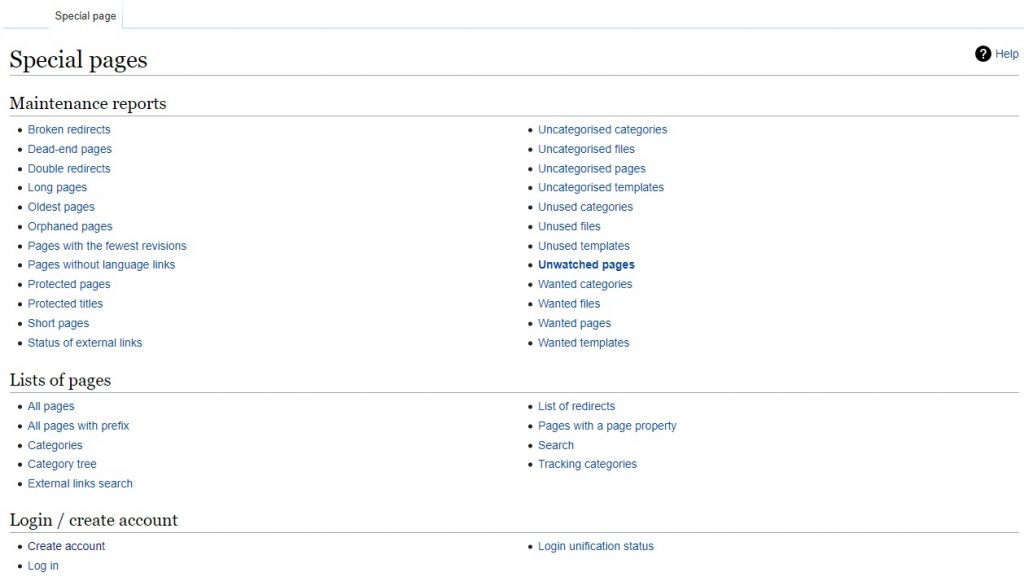Open the Create account page
The width and height of the screenshot is (1024, 581).
(x=66, y=546)
